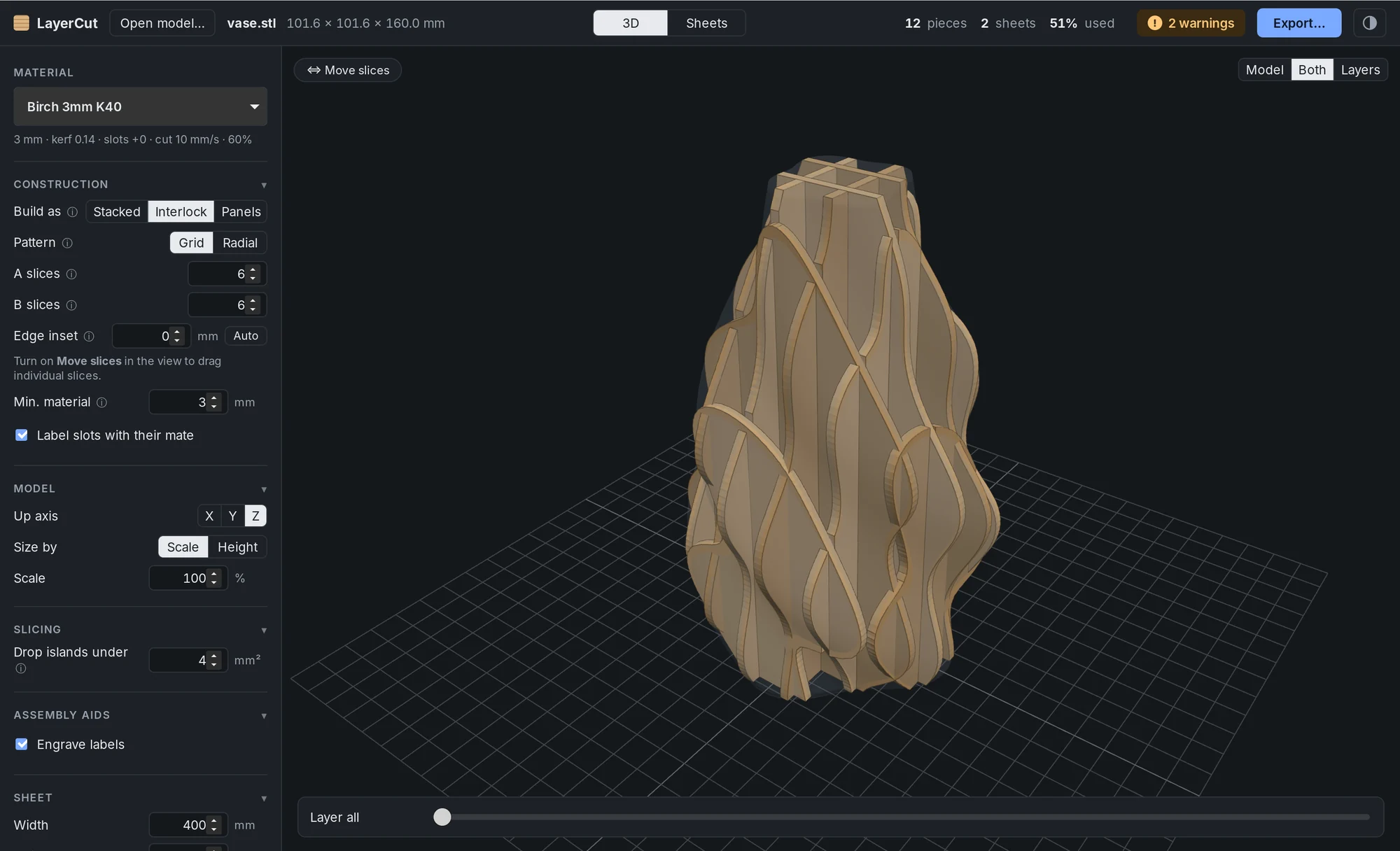Select Stacked build mode
Image resolution: width=1400 pixels, height=851 pixels.
tap(117, 211)
